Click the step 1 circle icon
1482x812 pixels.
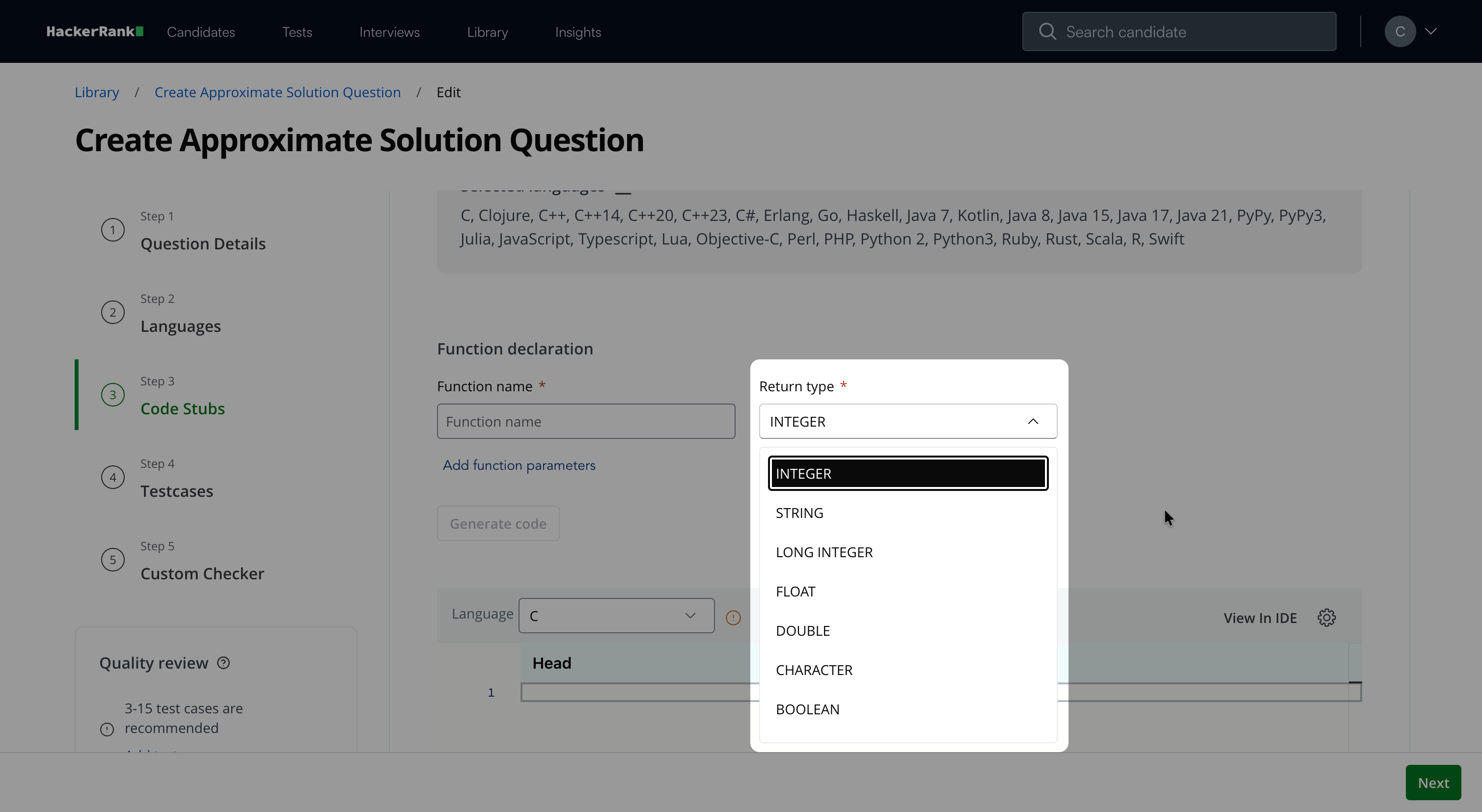point(113,230)
